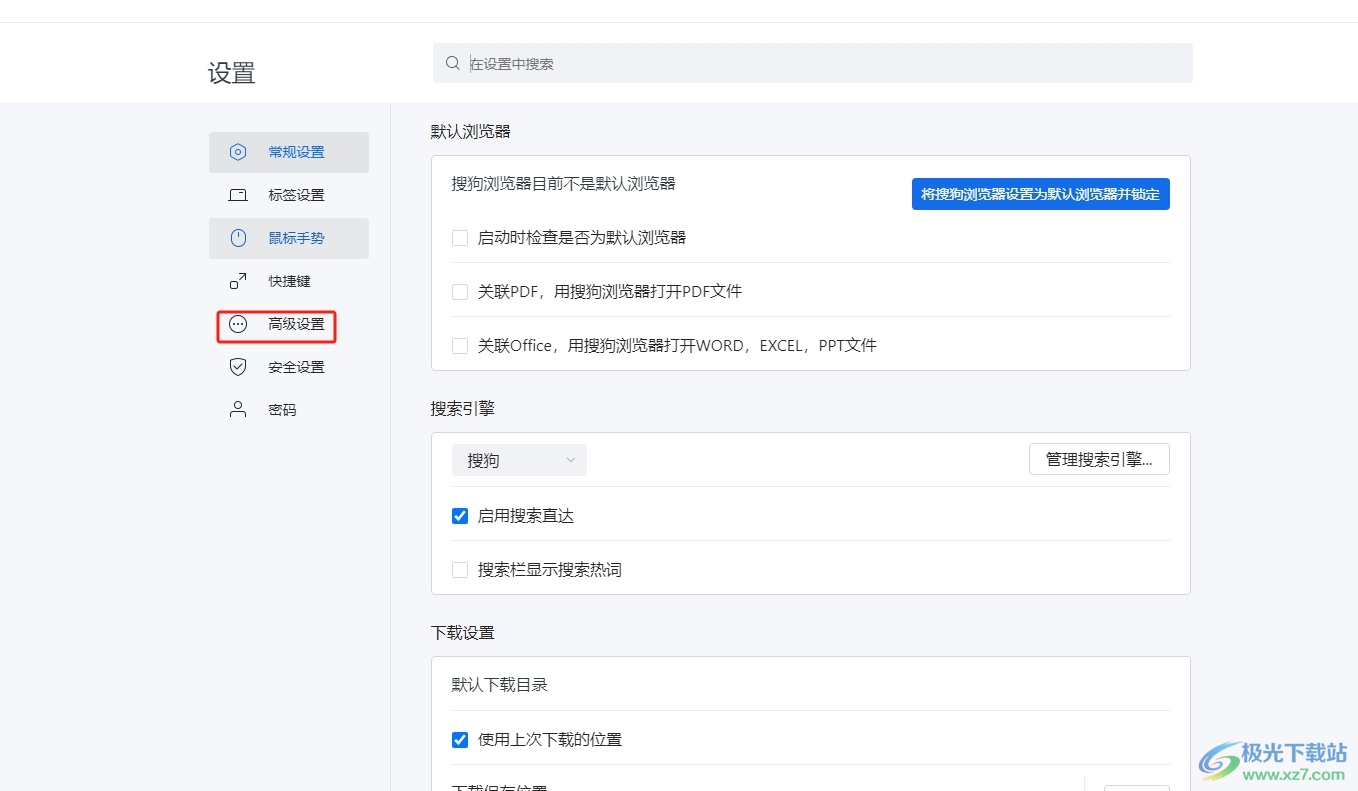1358x791 pixels.
Task: Click the mouse icon beside 鼠标手势
Action: pos(238,238)
